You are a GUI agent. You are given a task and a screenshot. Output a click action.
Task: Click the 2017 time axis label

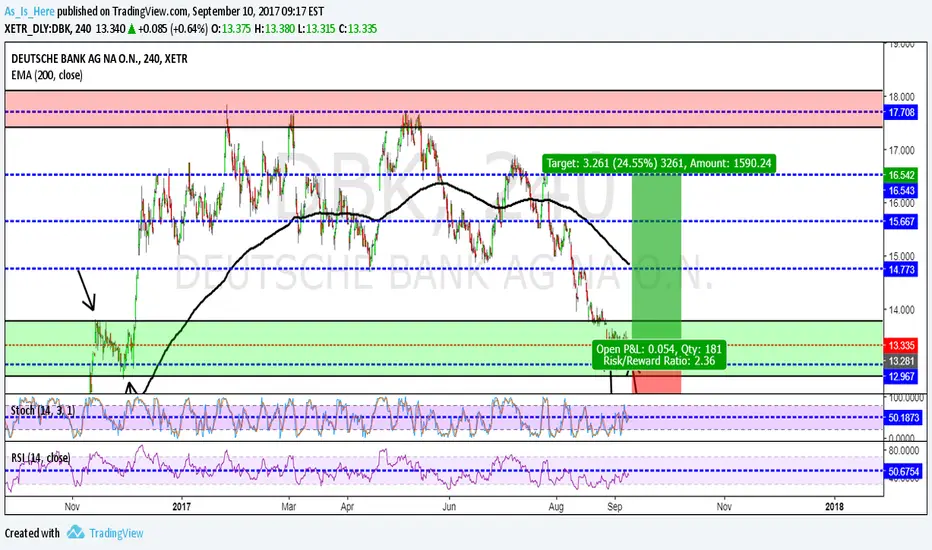tap(181, 507)
